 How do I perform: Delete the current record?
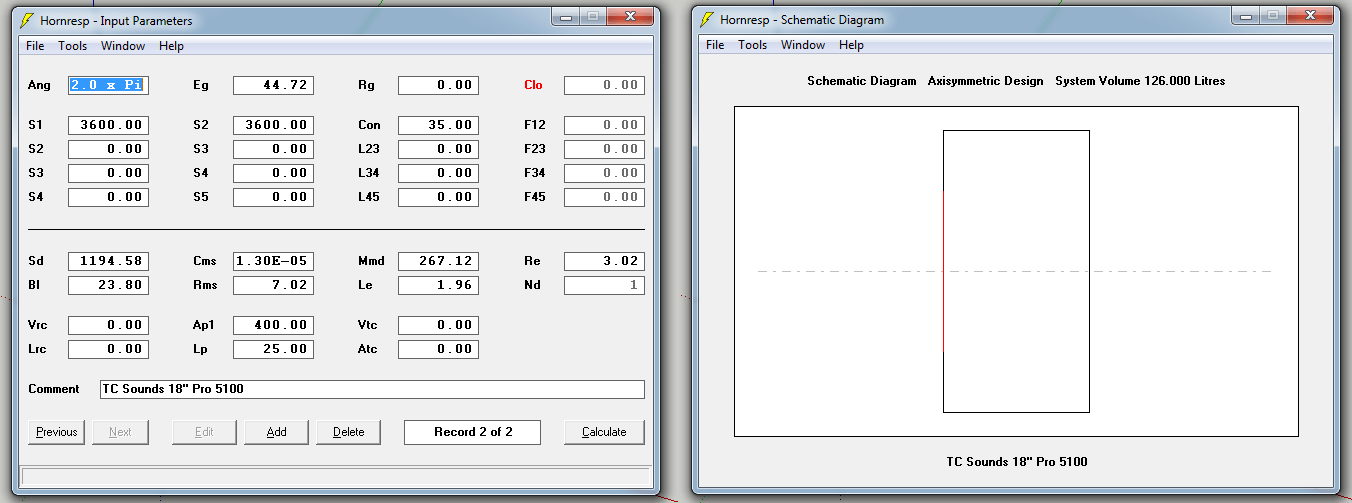tap(349, 432)
